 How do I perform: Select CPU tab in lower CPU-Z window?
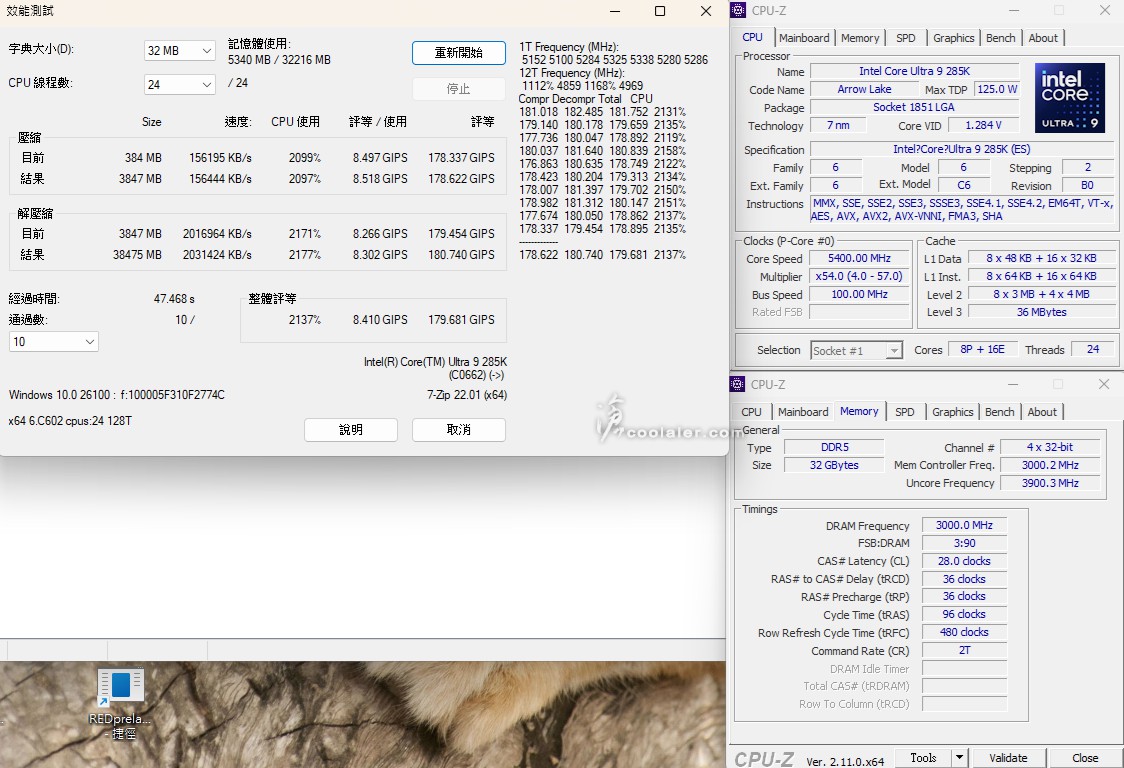click(751, 412)
